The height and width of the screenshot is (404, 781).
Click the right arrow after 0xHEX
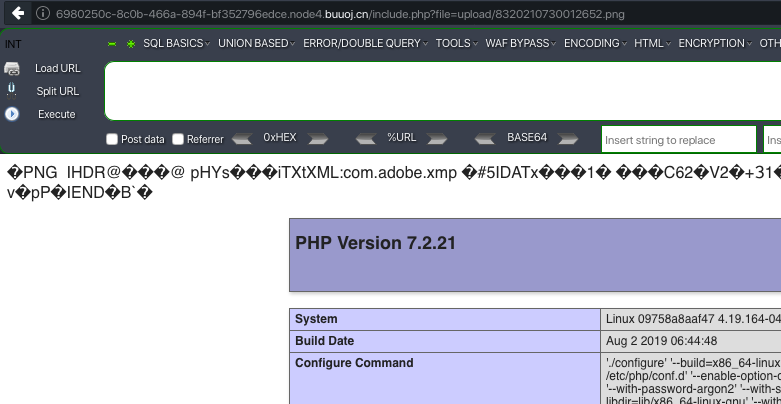[x=318, y=139]
